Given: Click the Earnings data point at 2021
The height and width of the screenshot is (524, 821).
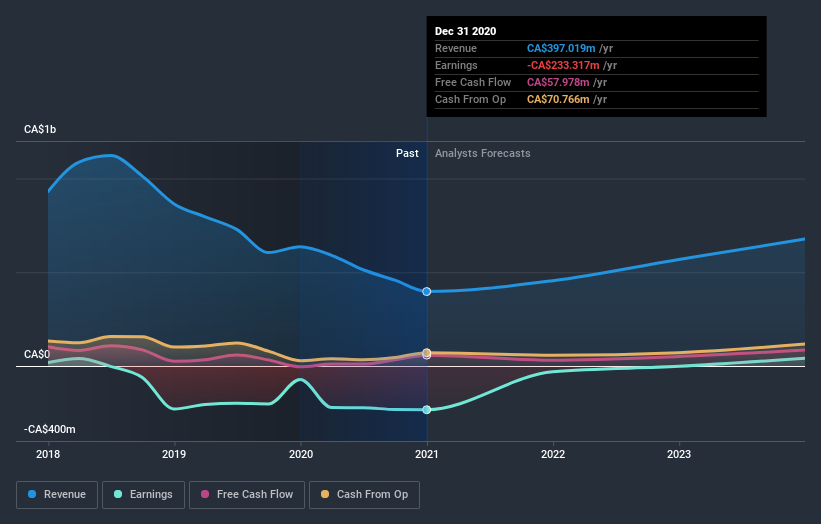Looking at the screenshot, I should pos(427,409).
